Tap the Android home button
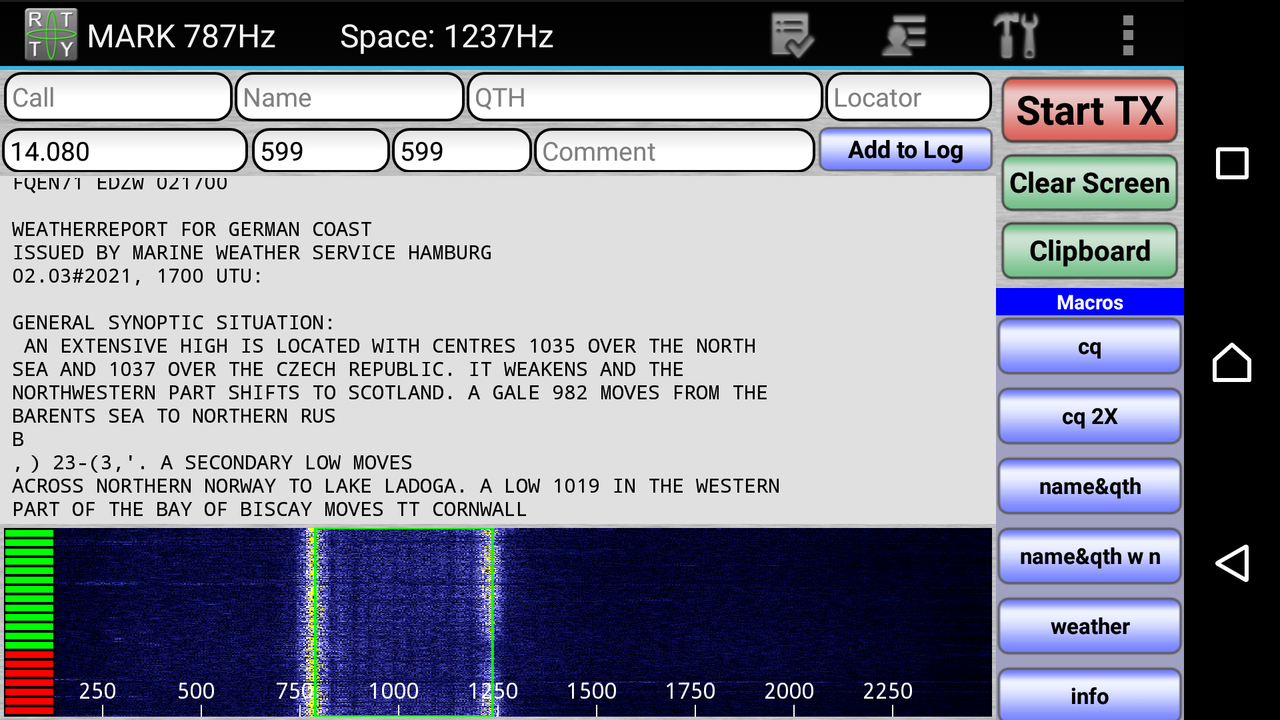The height and width of the screenshot is (720, 1280). pos(1232,362)
